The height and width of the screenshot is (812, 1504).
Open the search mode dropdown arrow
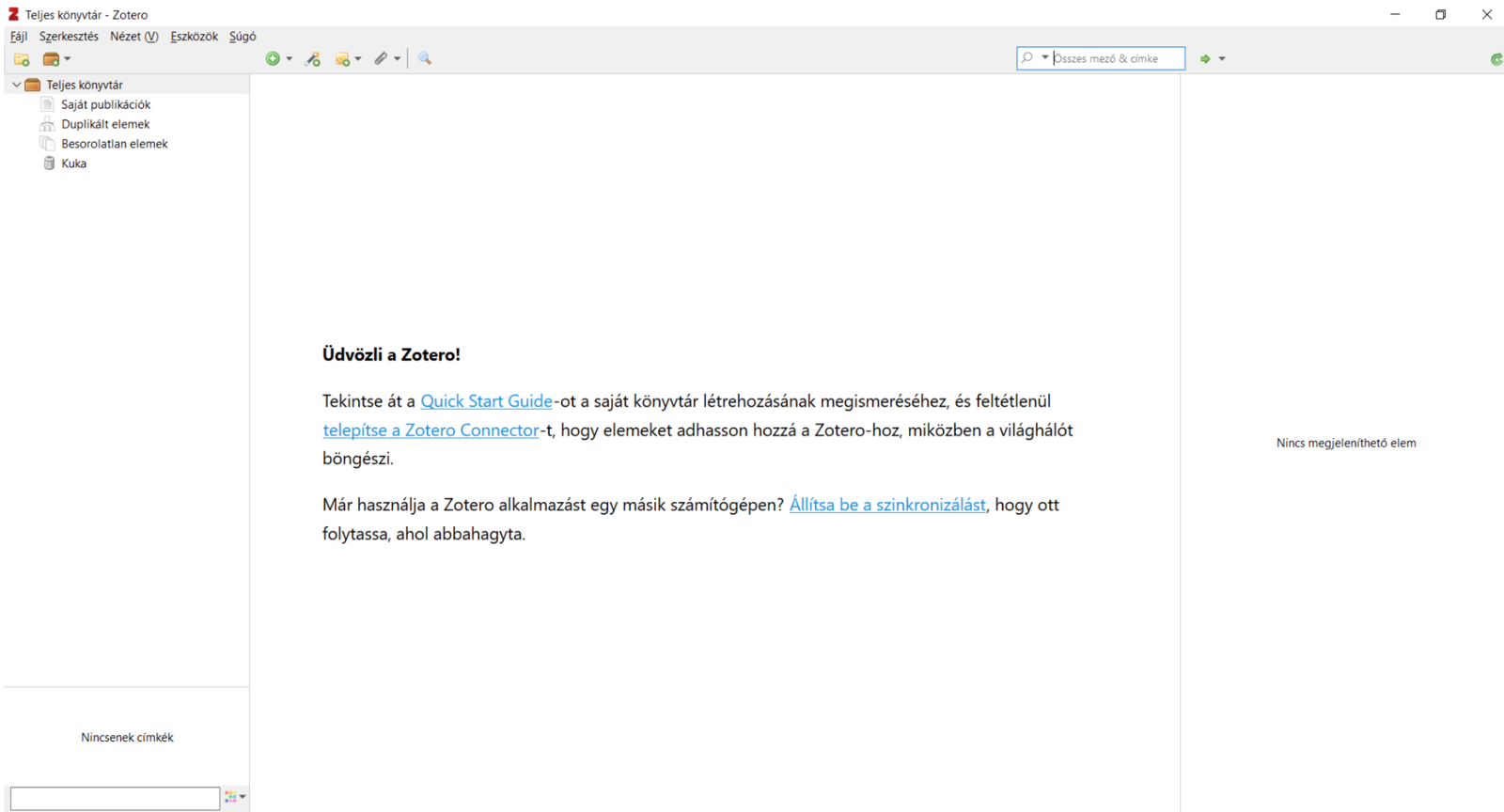coord(1044,58)
